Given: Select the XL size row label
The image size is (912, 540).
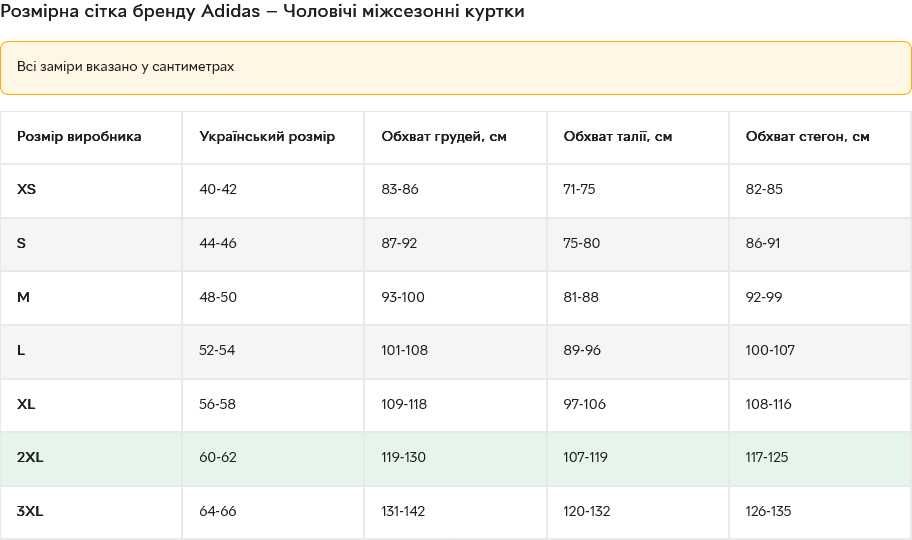Looking at the screenshot, I should pyautogui.click(x=27, y=404).
